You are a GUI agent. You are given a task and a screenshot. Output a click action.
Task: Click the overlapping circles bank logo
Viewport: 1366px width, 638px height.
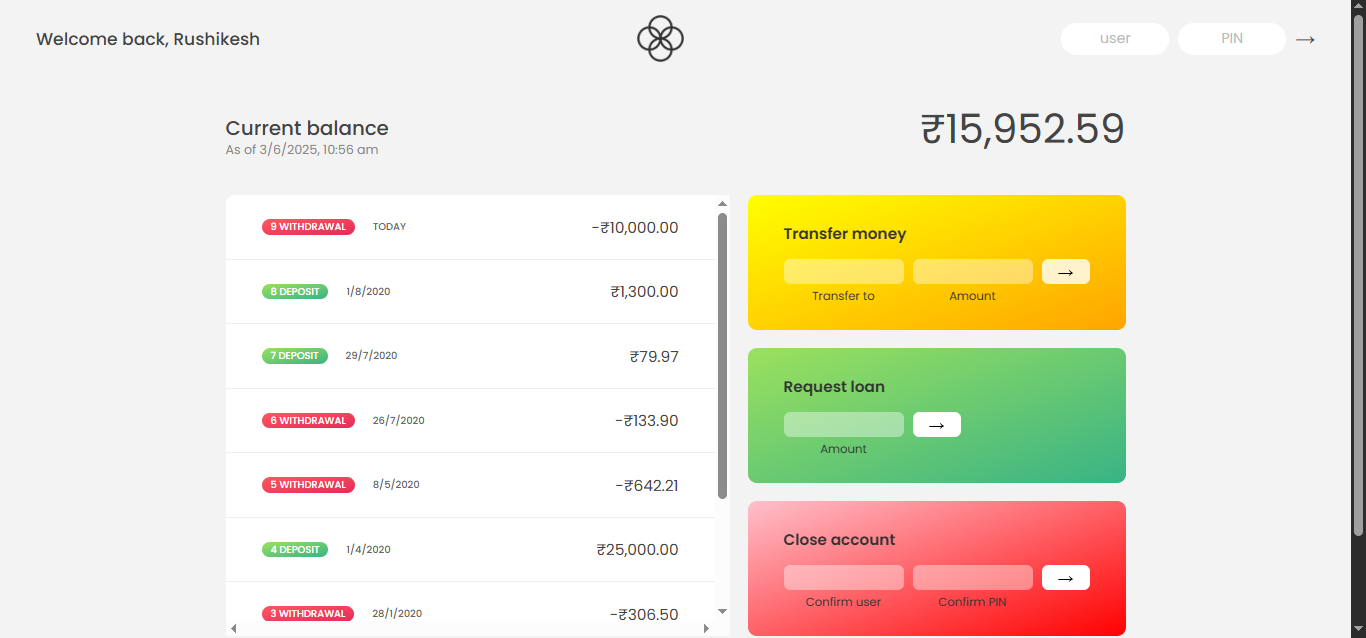pyautogui.click(x=660, y=39)
